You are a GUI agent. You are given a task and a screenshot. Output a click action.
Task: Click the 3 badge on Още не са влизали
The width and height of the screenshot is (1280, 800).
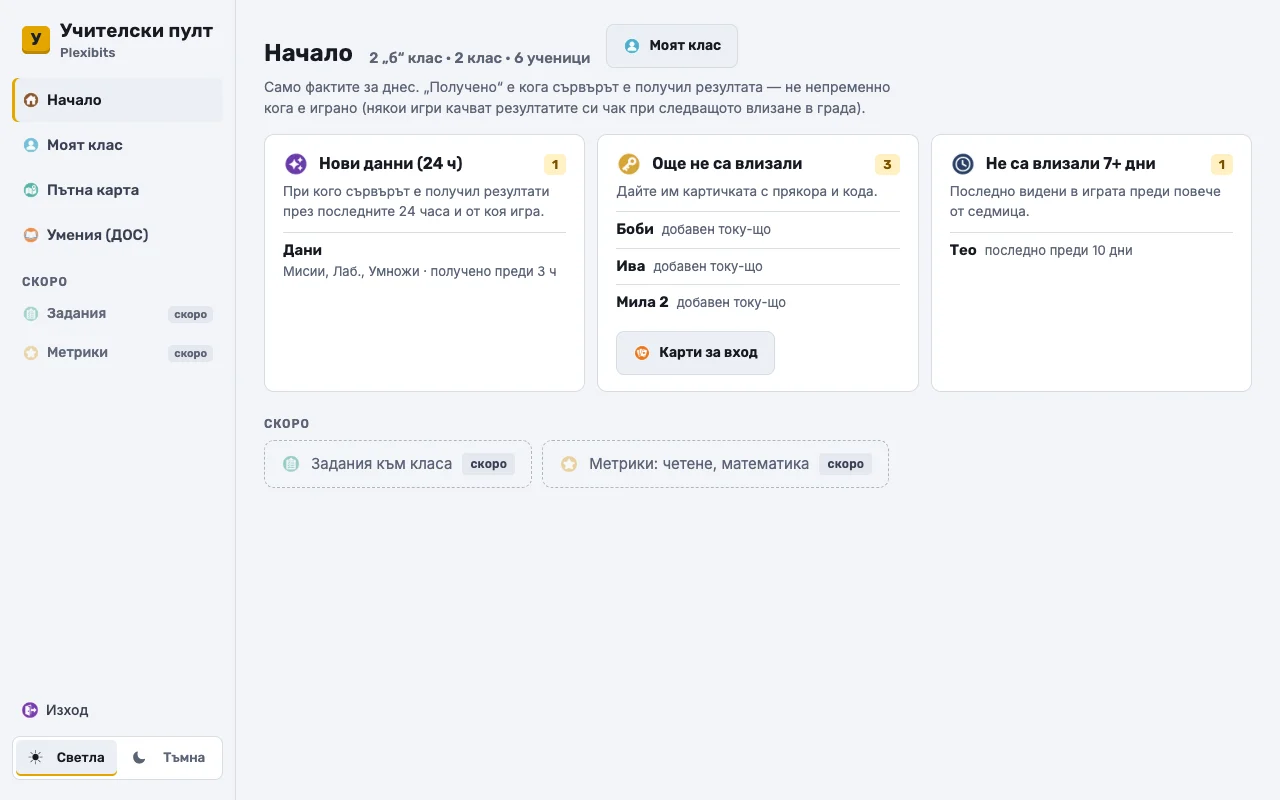point(887,164)
